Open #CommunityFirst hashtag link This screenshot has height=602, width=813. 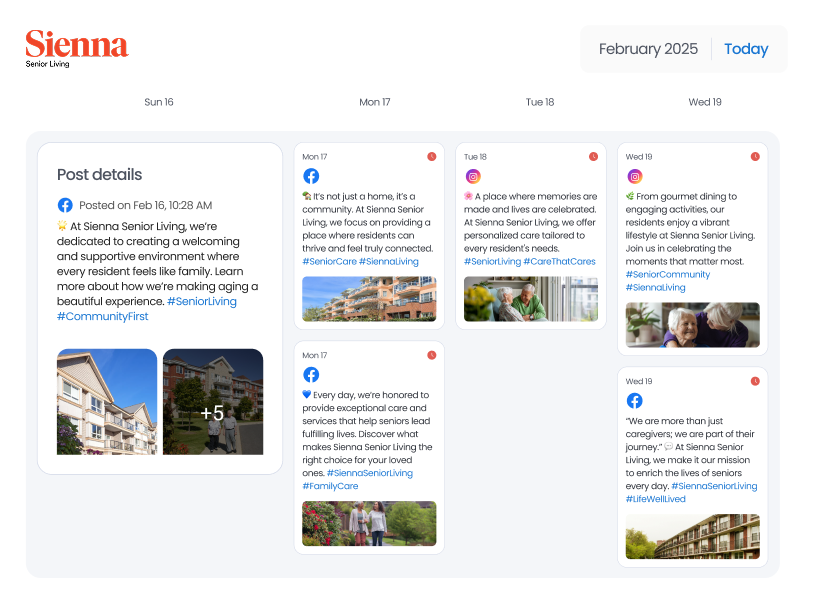coord(103,316)
